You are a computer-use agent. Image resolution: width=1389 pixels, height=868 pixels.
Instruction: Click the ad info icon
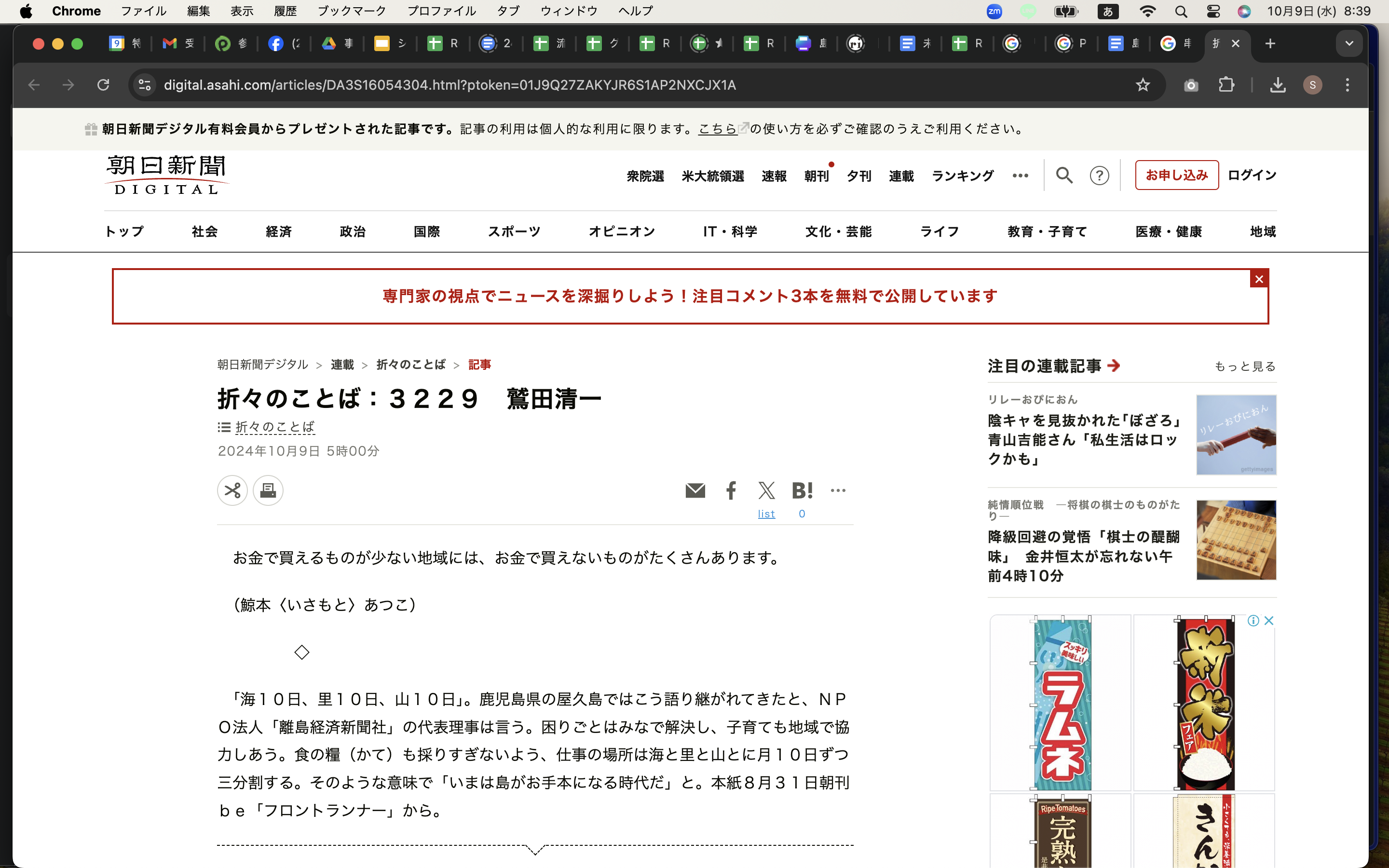tap(1253, 621)
